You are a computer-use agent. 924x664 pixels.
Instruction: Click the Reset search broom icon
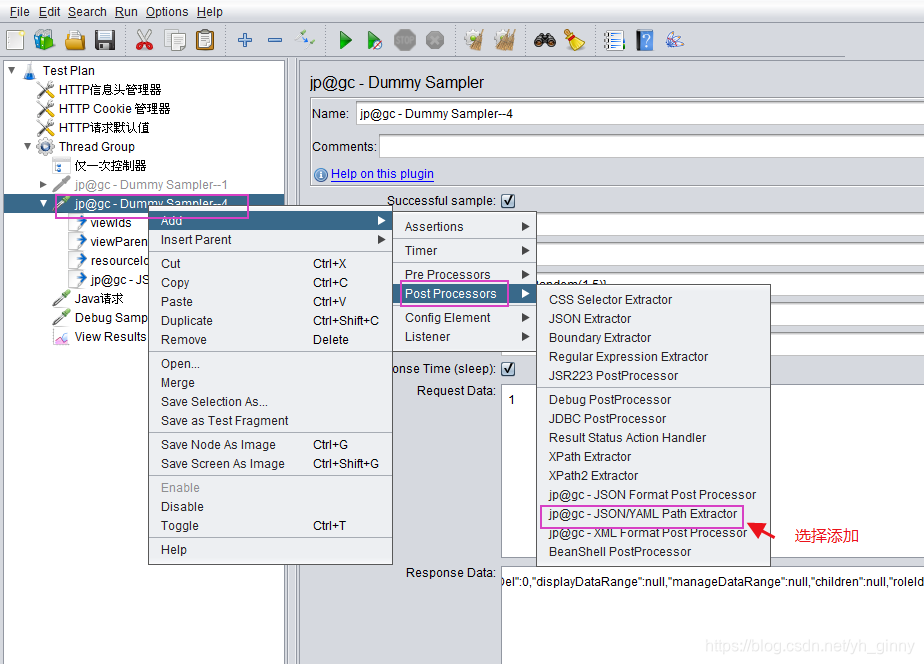coord(575,40)
